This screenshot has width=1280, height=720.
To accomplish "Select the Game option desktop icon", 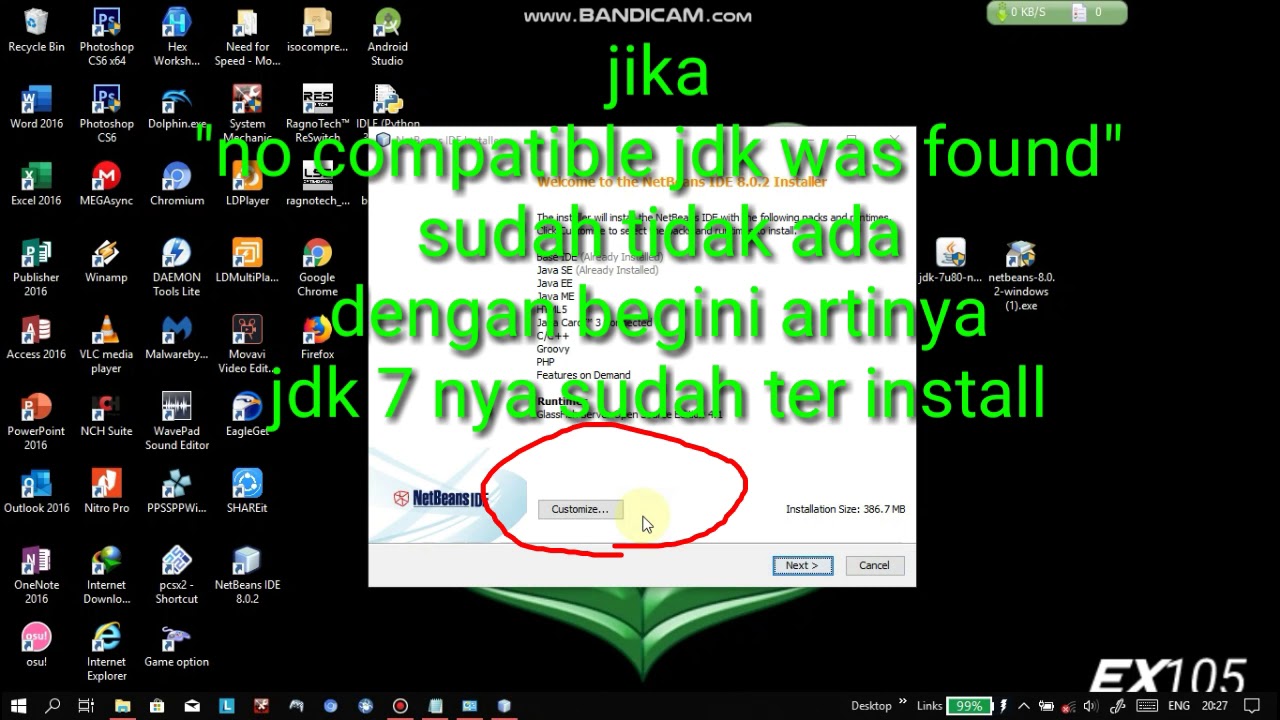I will [x=177, y=647].
